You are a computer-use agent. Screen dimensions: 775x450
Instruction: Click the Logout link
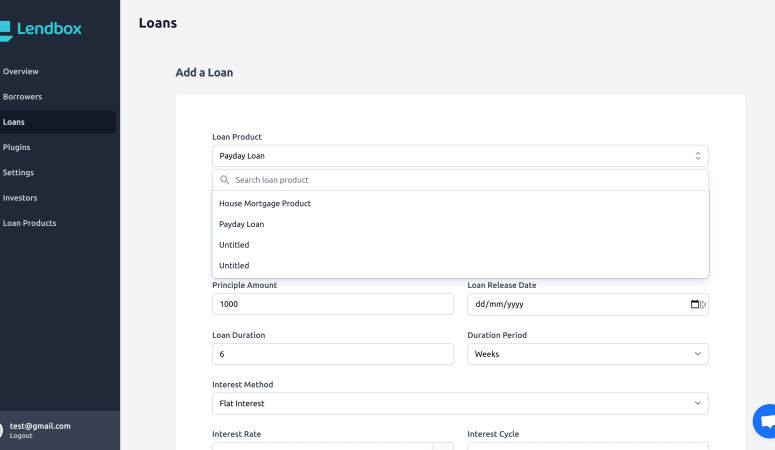pyautogui.click(x=21, y=436)
